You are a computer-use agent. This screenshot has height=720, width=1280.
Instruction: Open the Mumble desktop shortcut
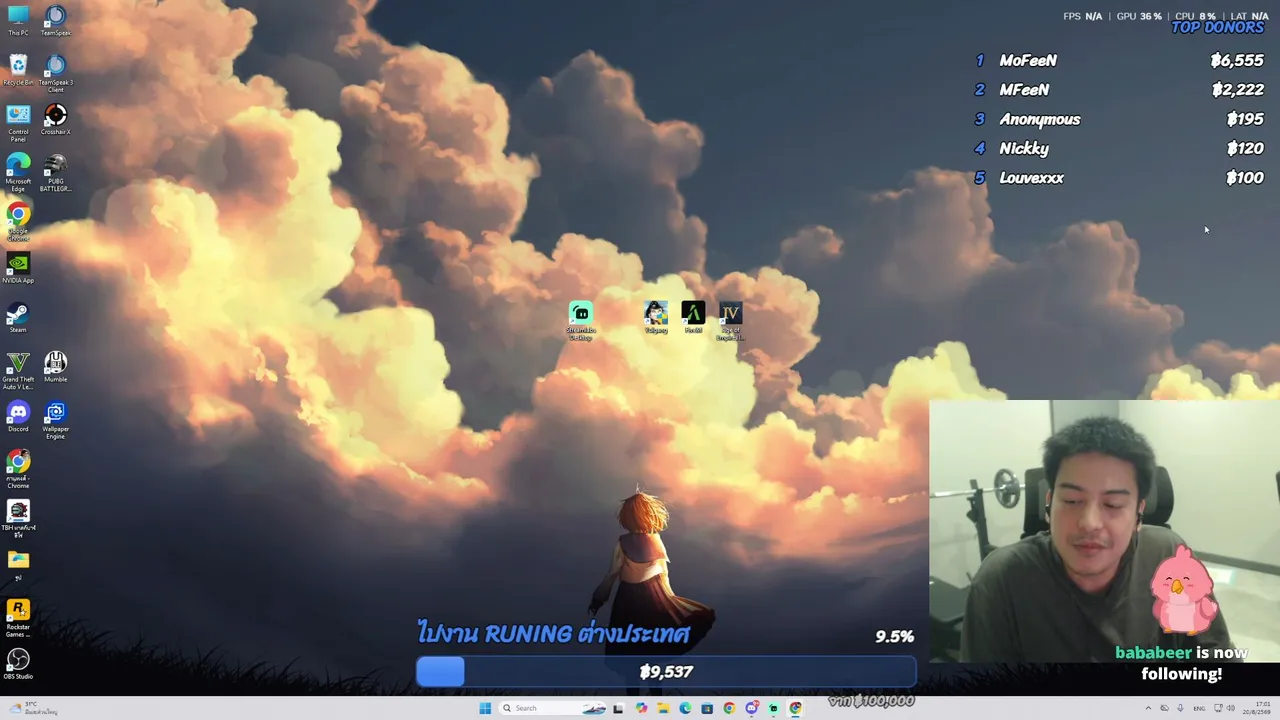[56, 366]
